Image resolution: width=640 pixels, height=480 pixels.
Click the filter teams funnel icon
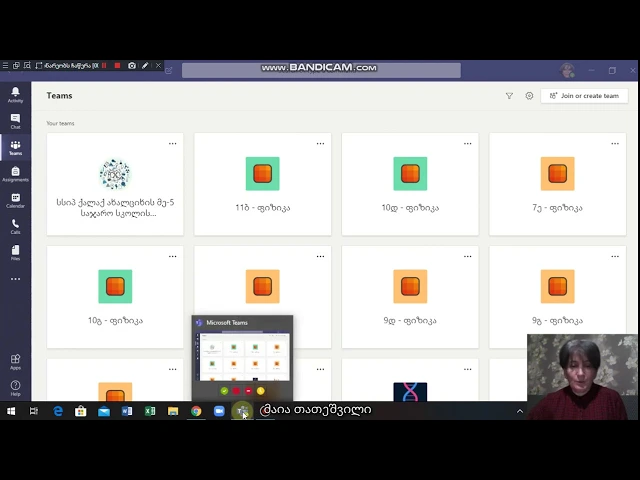tap(509, 96)
